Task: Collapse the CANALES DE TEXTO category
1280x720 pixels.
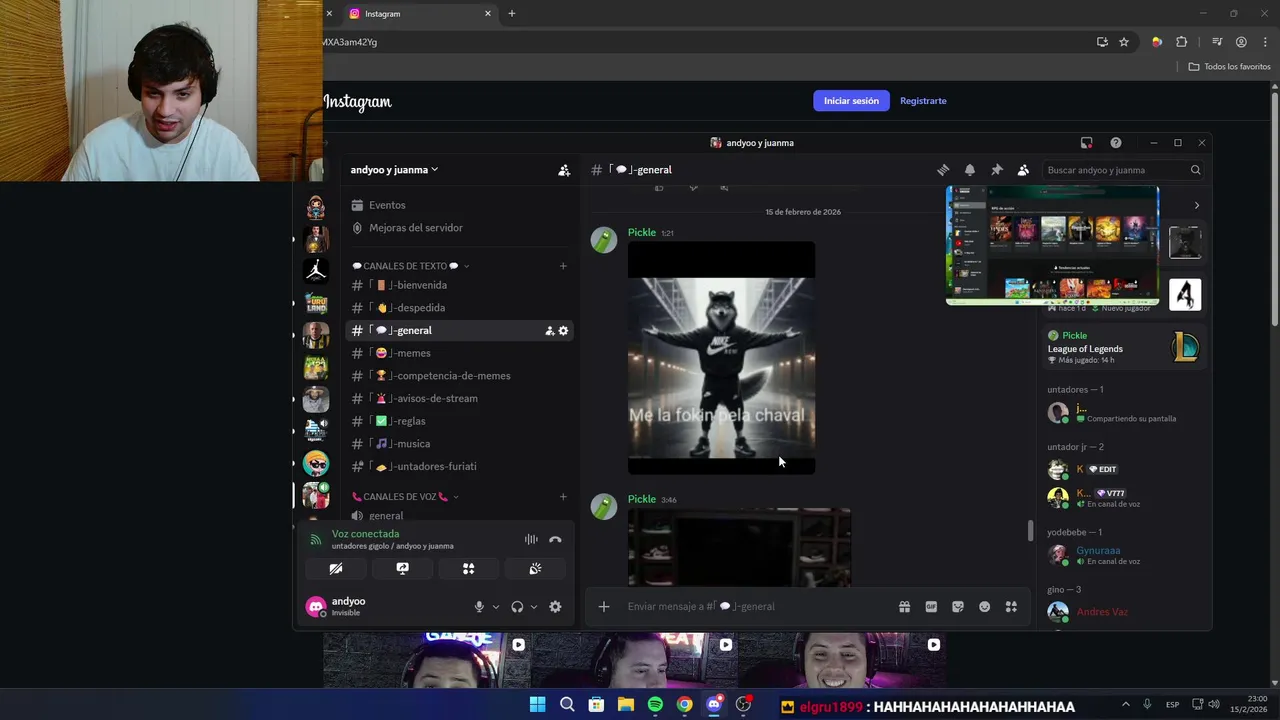Action: [411, 266]
